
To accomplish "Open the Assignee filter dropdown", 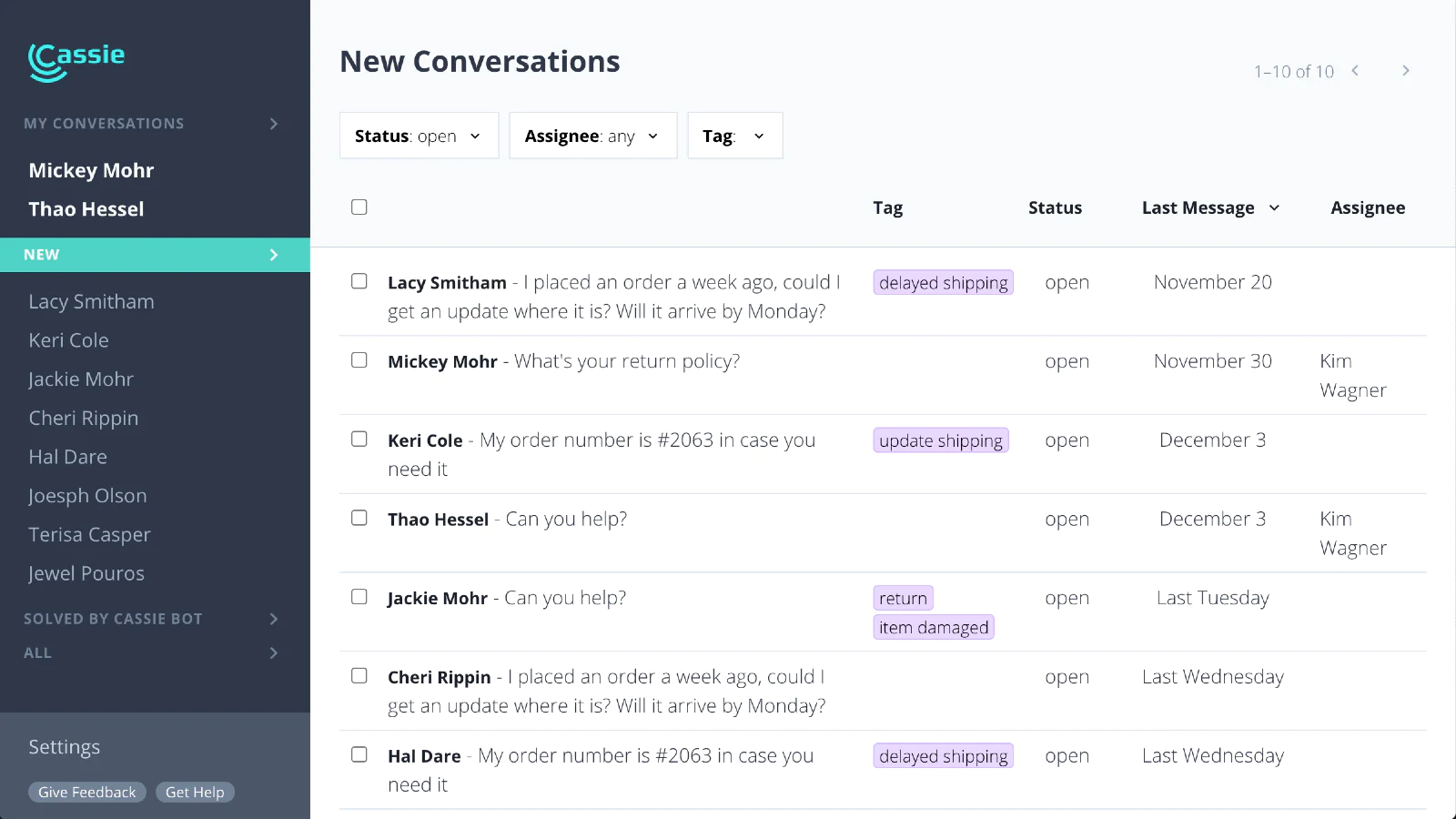I will [x=592, y=136].
